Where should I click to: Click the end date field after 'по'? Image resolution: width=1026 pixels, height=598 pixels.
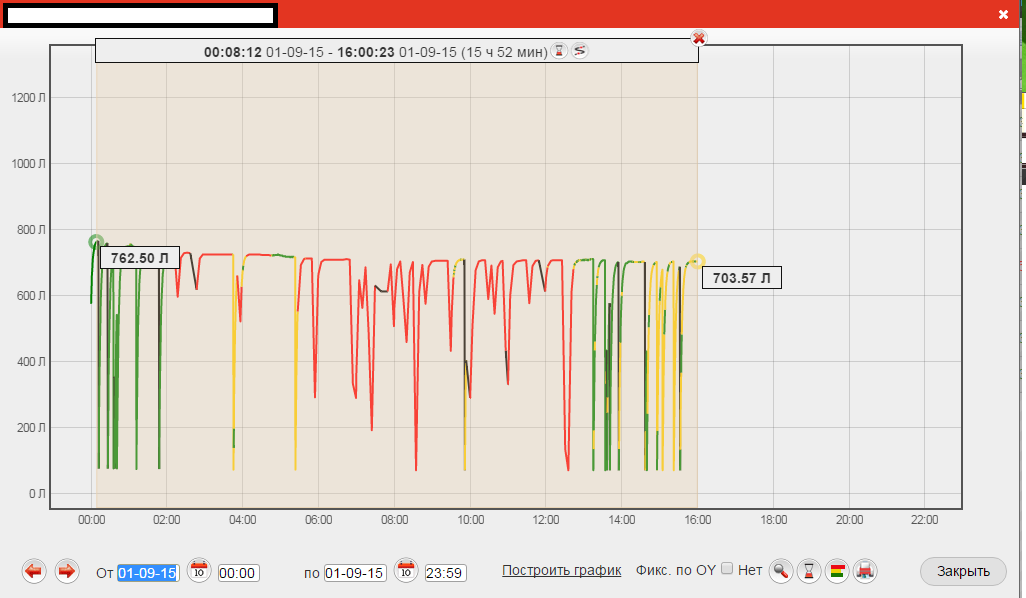pos(355,573)
